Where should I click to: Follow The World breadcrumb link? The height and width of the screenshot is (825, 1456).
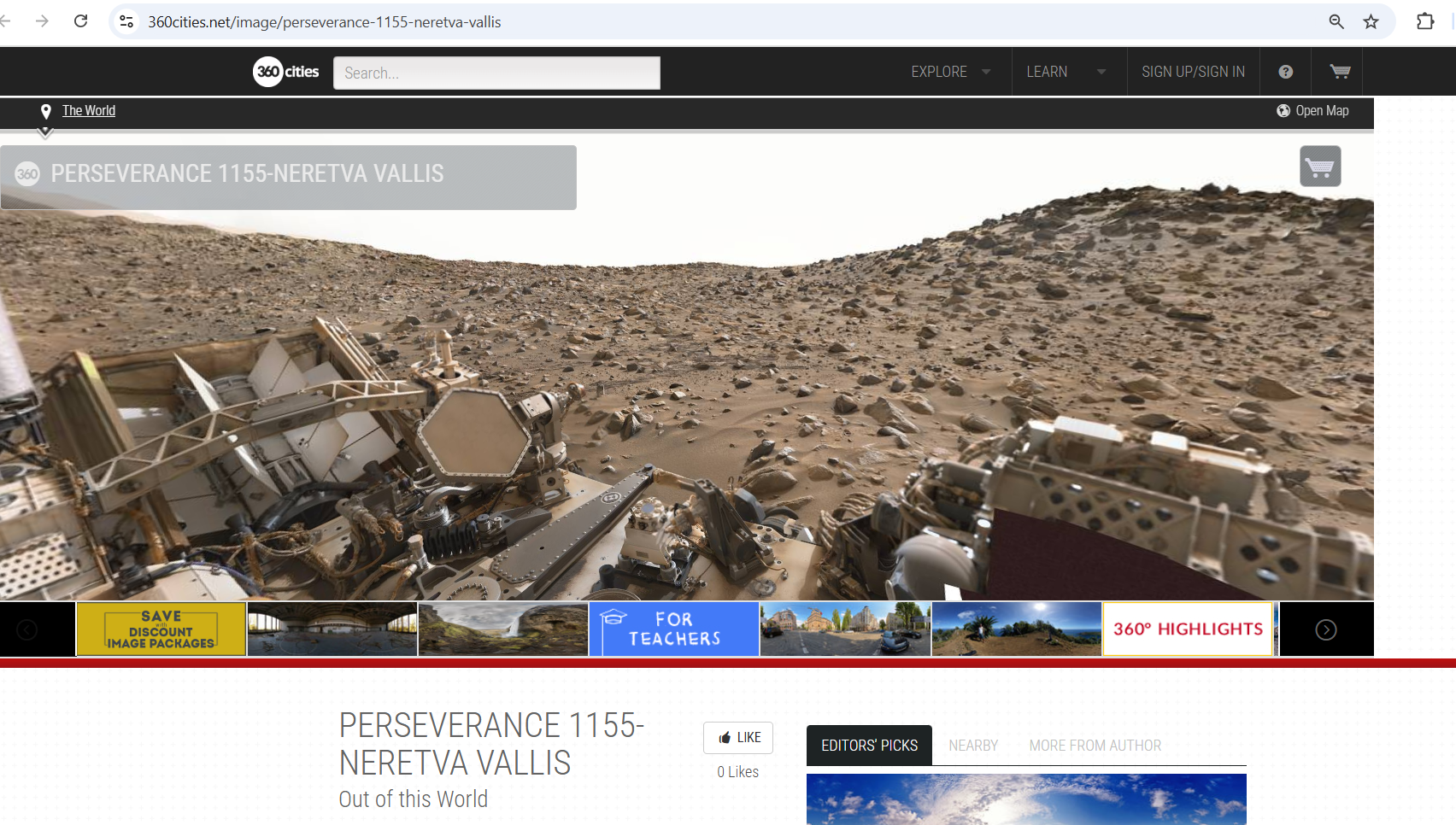click(89, 111)
